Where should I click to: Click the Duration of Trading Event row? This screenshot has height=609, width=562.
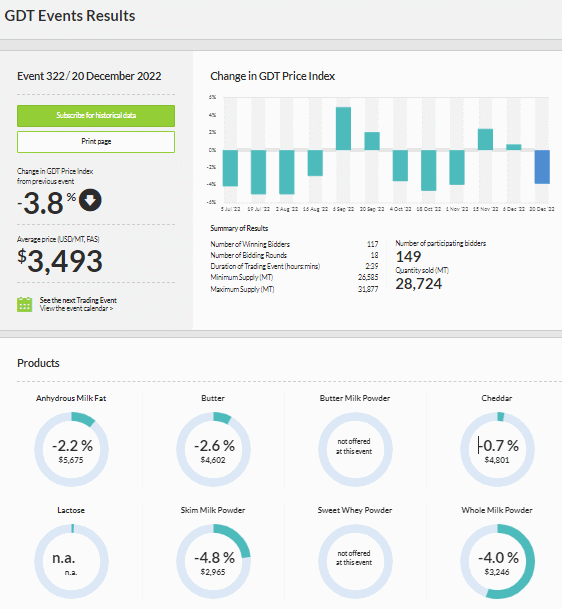coord(294,266)
